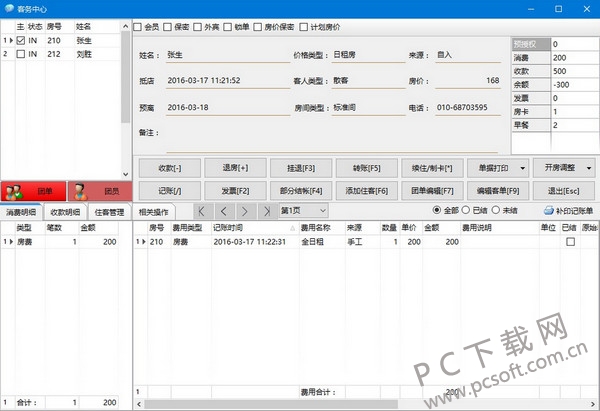Toggle the 外宾 checkbox
The height and width of the screenshot is (411, 600).
[197, 27]
